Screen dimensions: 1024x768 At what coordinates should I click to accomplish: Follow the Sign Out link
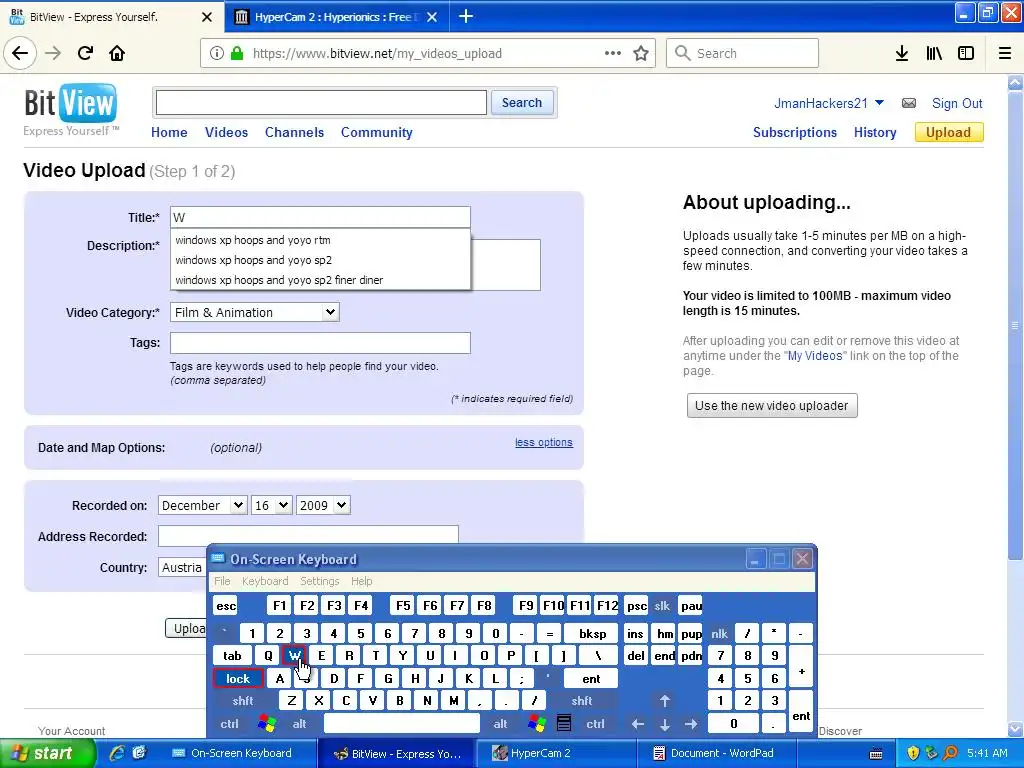pos(957,103)
